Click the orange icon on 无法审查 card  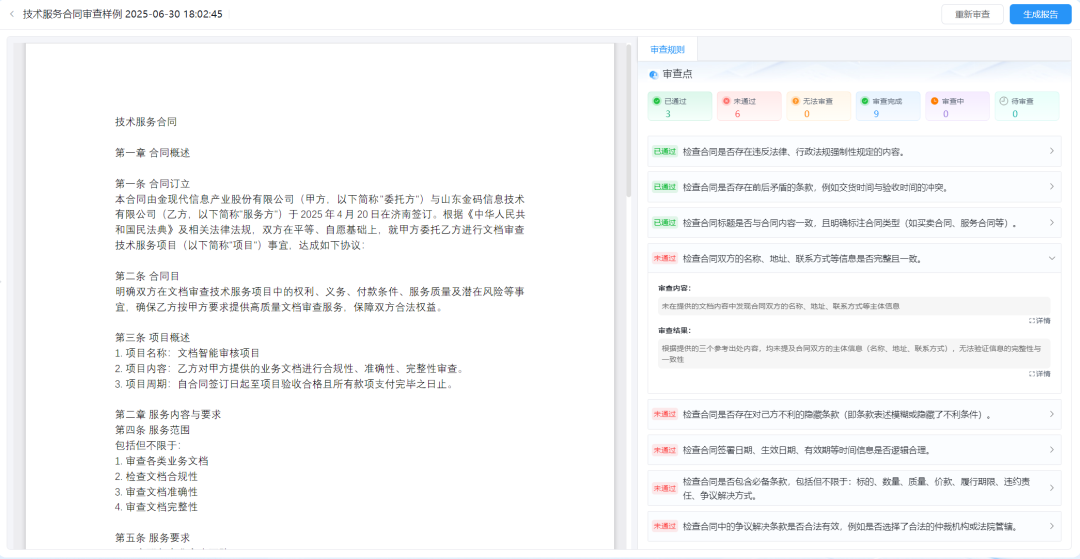tap(796, 101)
